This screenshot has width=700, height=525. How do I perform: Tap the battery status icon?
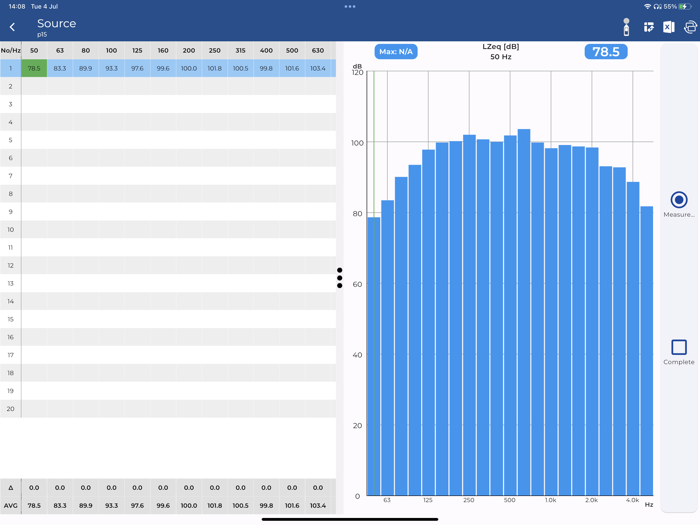tap(685, 7)
